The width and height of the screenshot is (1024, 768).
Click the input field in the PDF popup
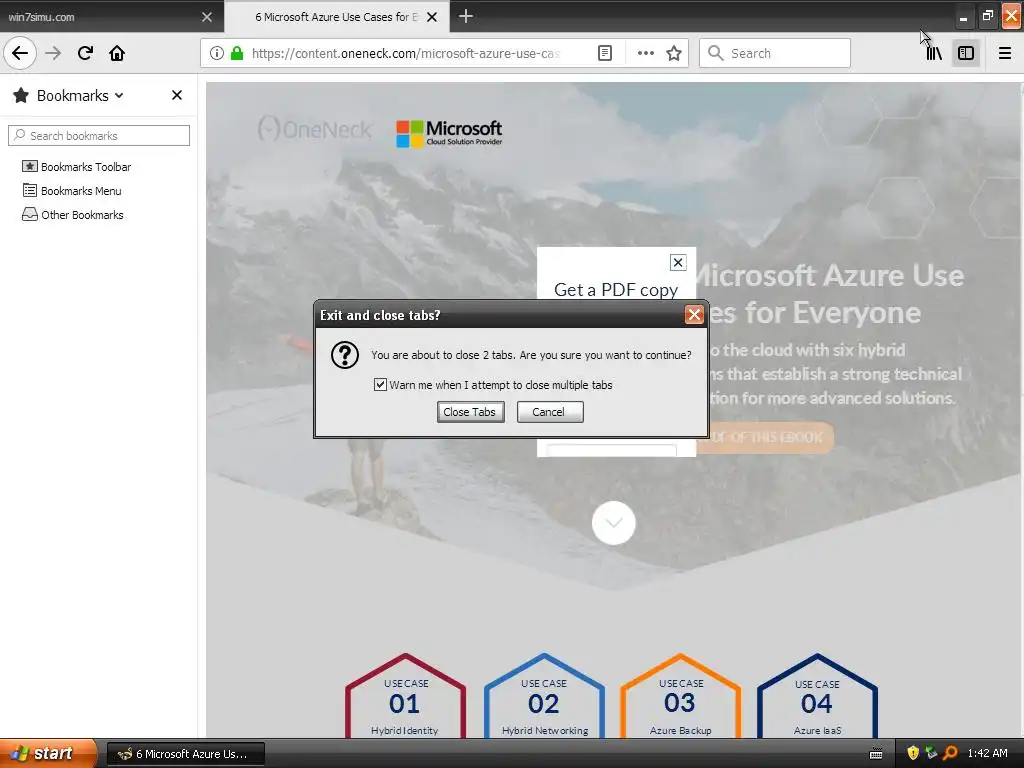[x=611, y=450]
